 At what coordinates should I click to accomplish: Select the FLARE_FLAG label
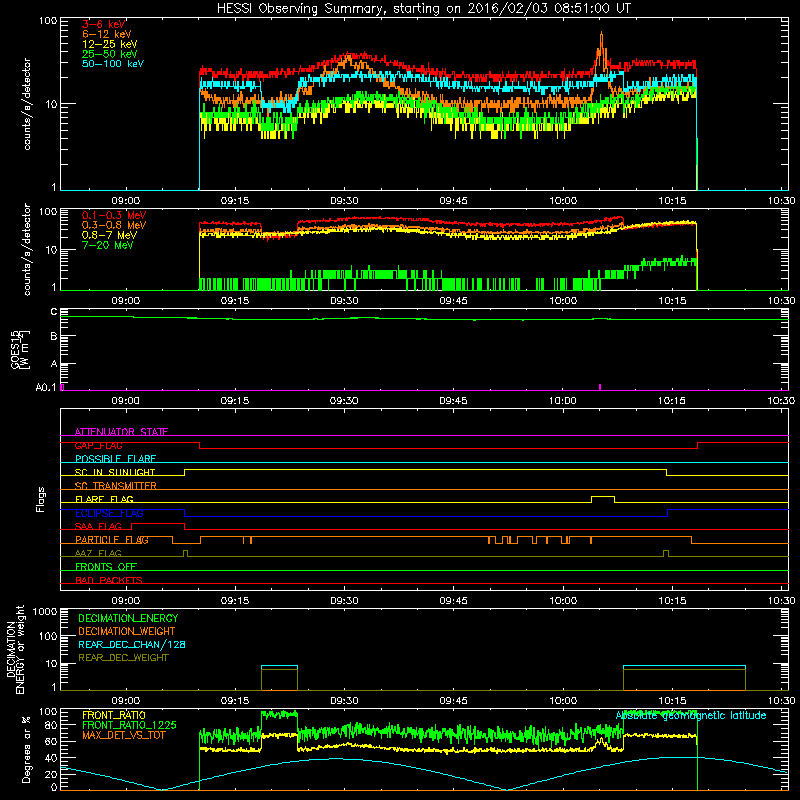tap(104, 499)
